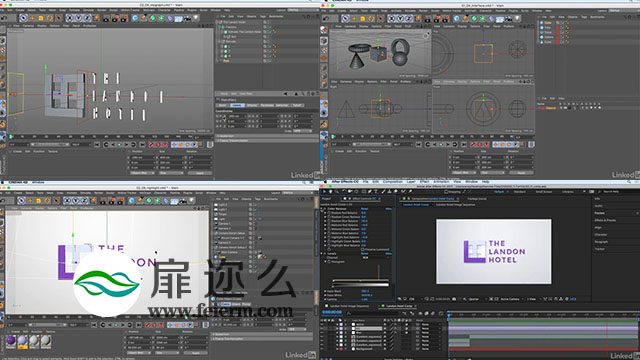Add Cube primitive in the cone-and-cube Cinema 4D window

[x=457, y=18]
